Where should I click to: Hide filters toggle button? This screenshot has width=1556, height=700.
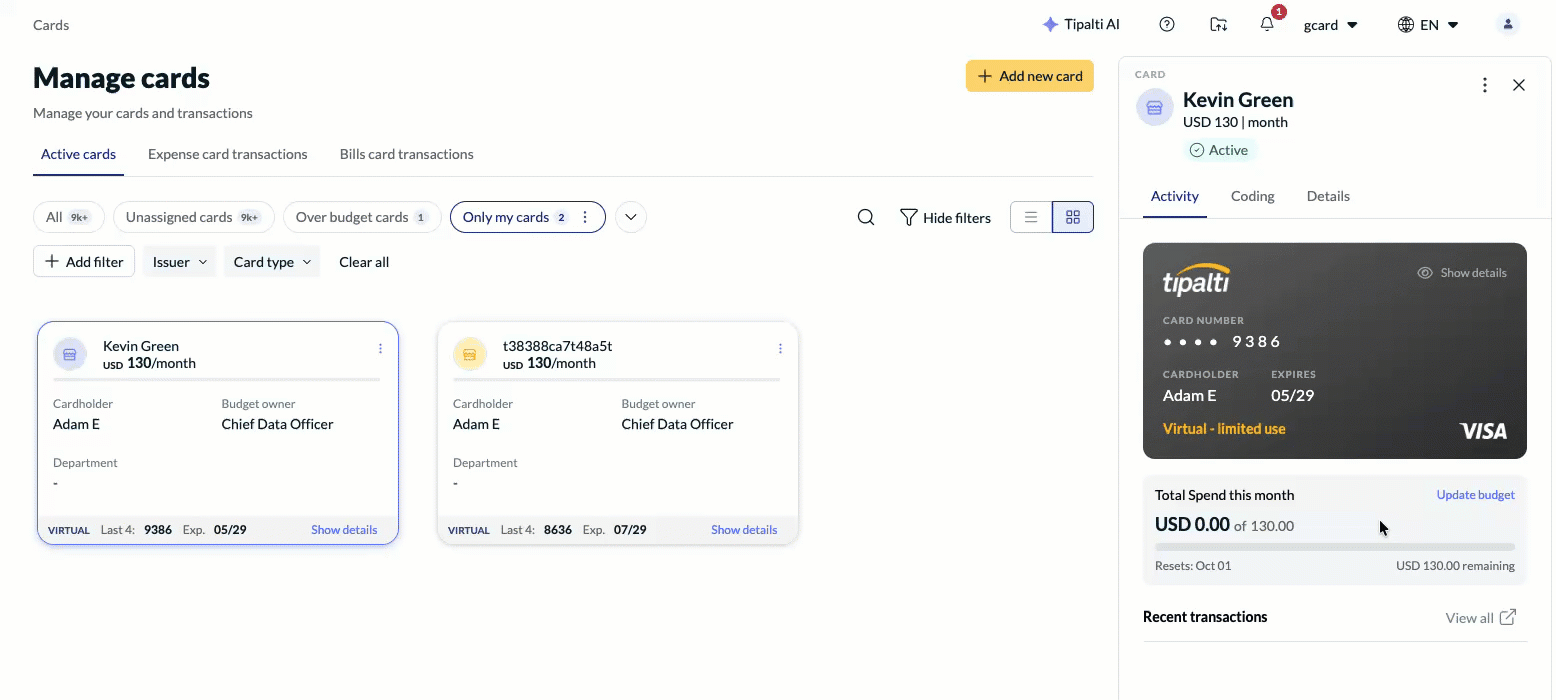point(945,217)
